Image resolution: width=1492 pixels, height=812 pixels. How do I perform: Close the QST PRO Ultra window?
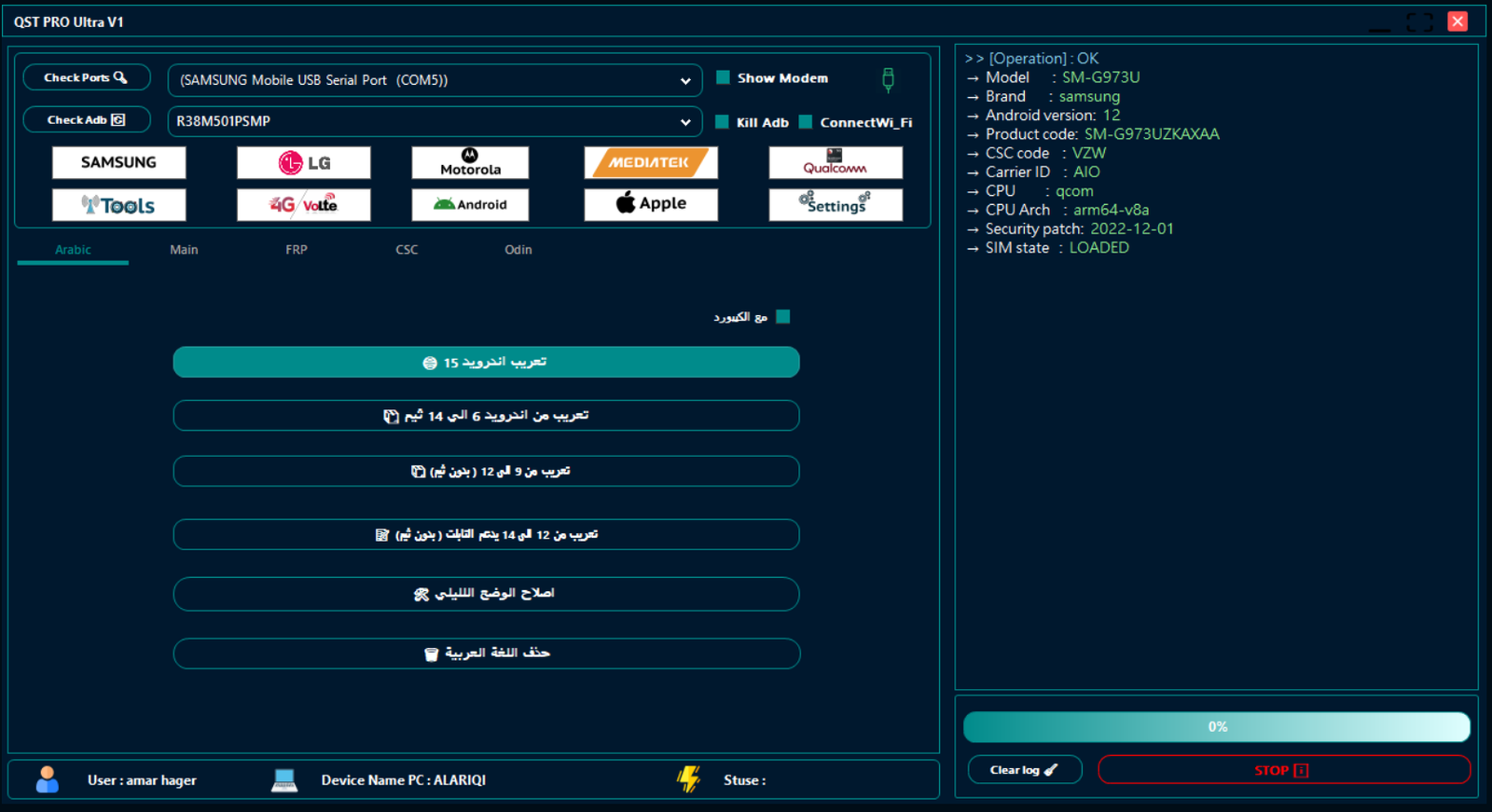[x=1457, y=21]
